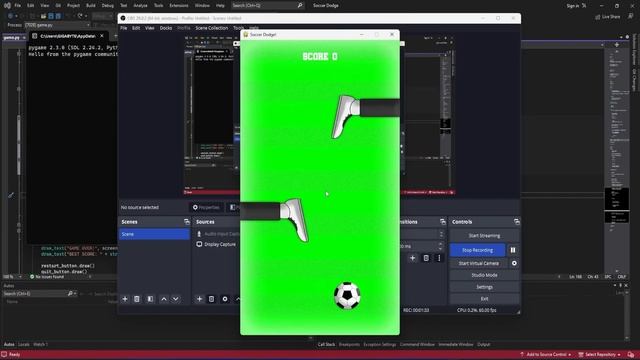
Task: Remove selected source using Sources trash icon
Action: 211,299
